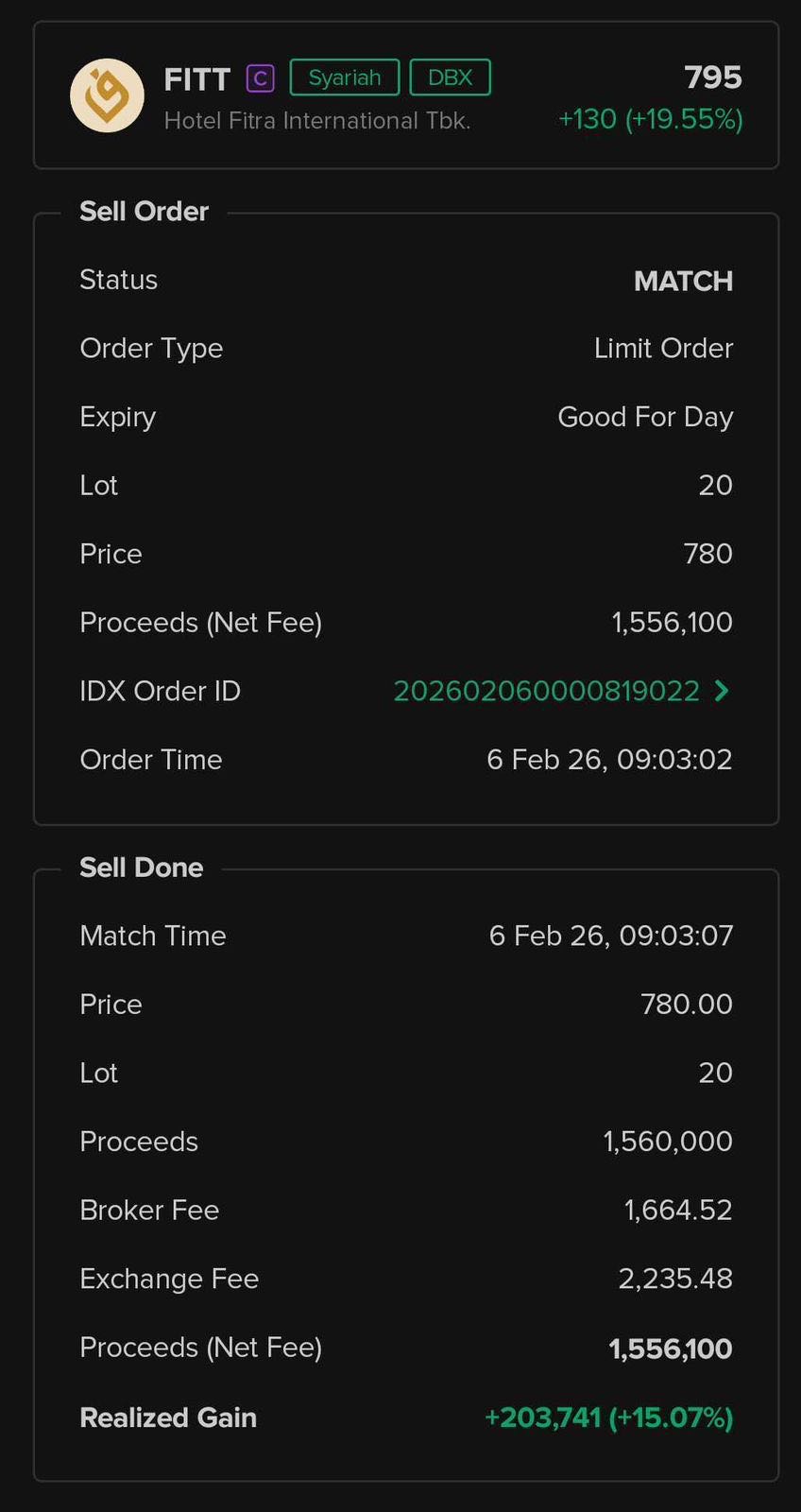Click the Broker Fee 1,664.52 amount
Viewport: 801px width, 1512px height.
click(x=678, y=1211)
